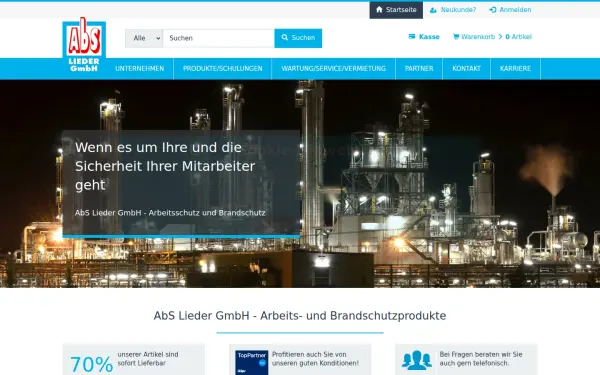Click the new customer icon beside Neukunde
600x375 pixels.
click(433, 10)
